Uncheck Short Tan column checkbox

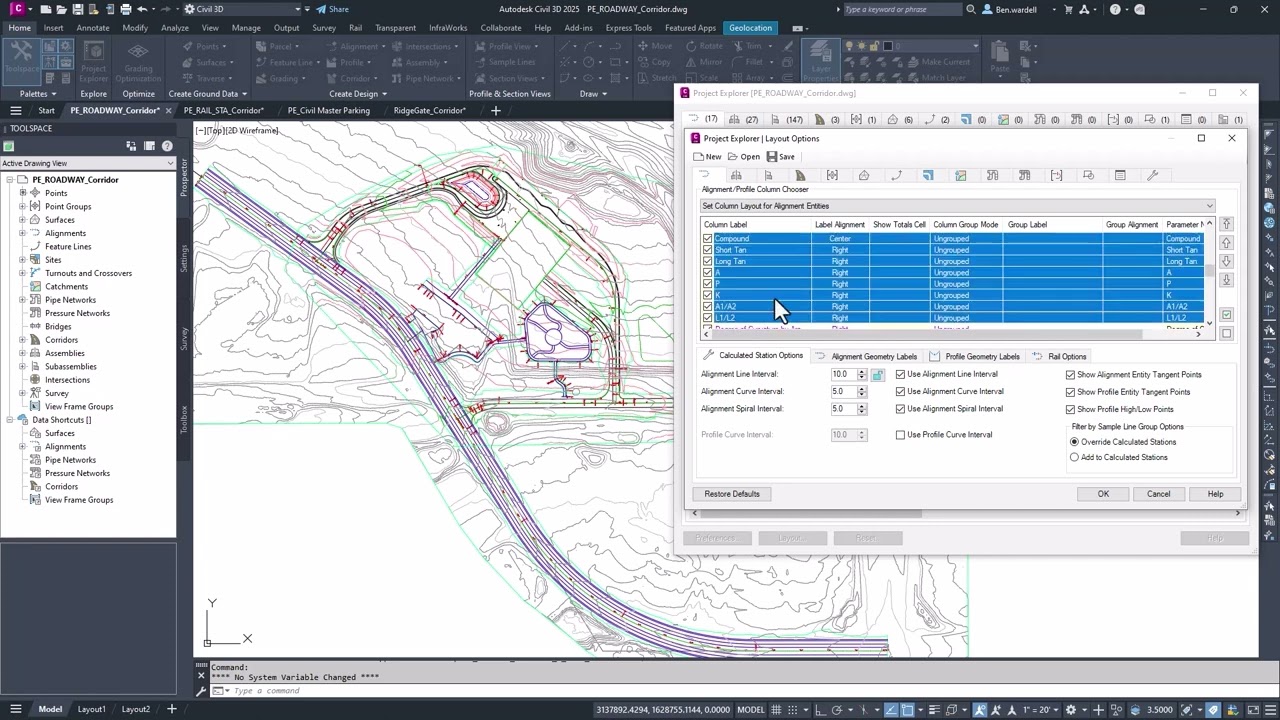[x=708, y=250]
